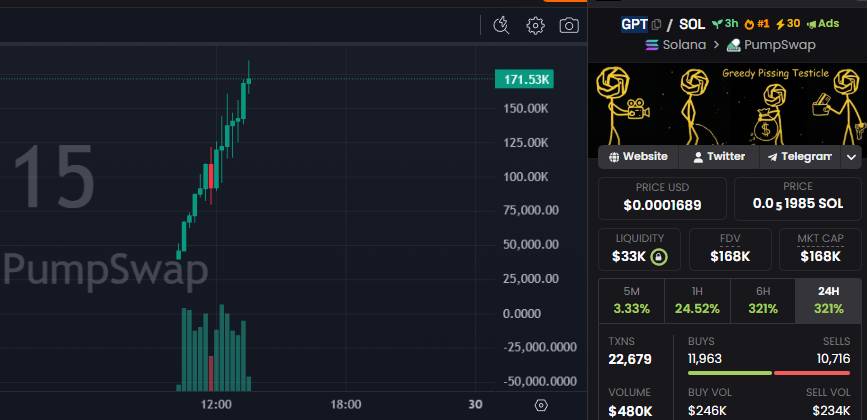Click the liquidity locked padlock icon
The width and height of the screenshot is (867, 420).
659,256
